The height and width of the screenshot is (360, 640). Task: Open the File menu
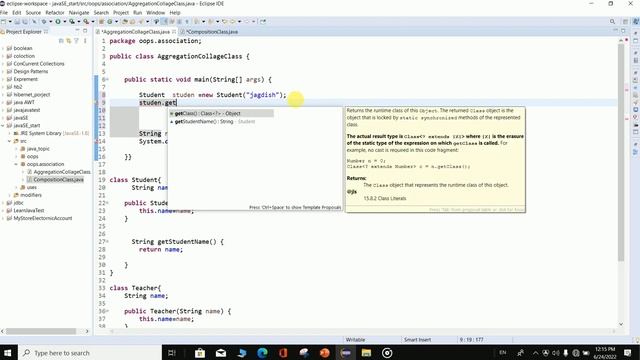coord(4,13)
